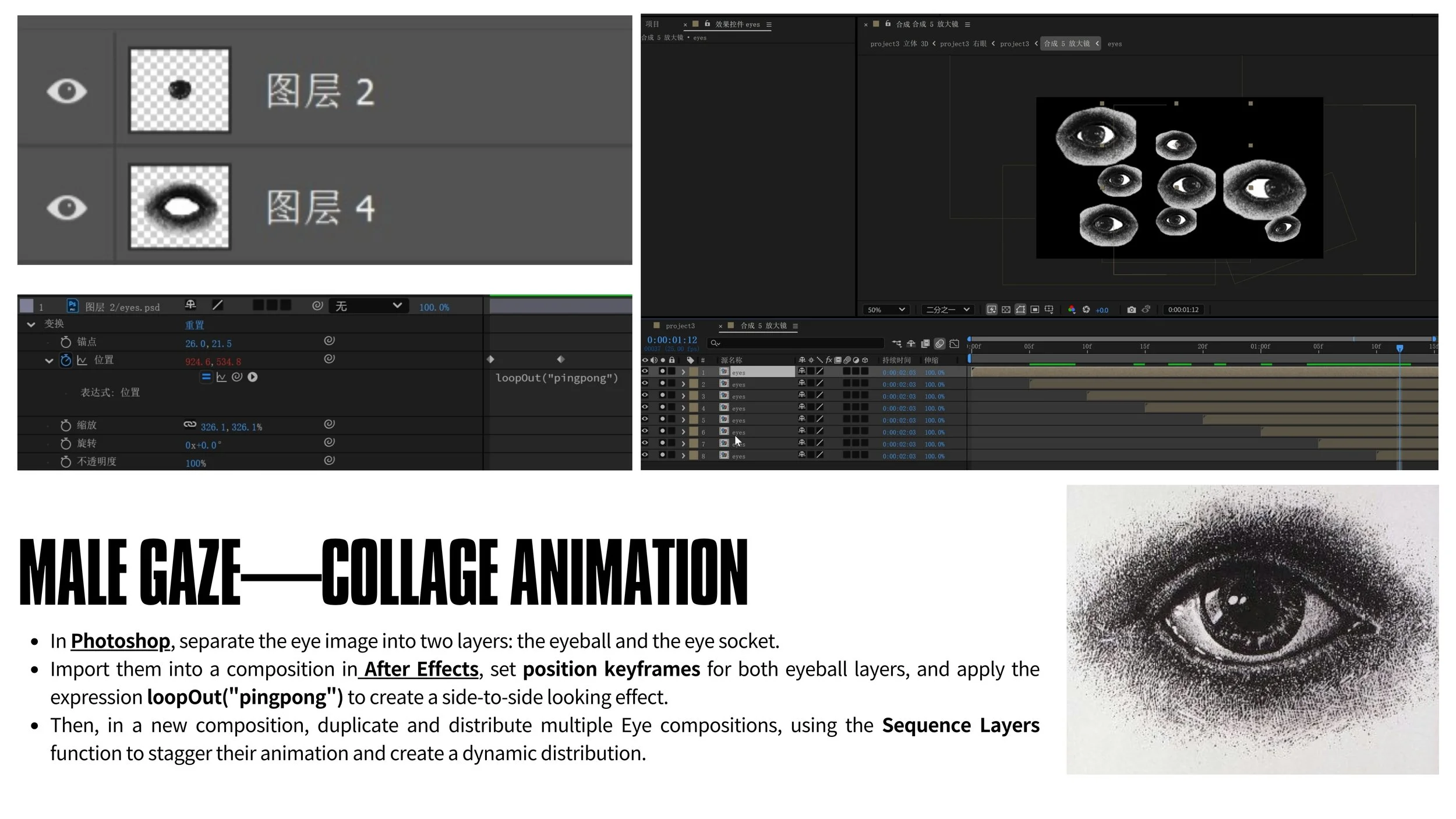The width and height of the screenshot is (1456, 819).
Task: Open the 50% magnification dropdown
Action: pos(886,310)
